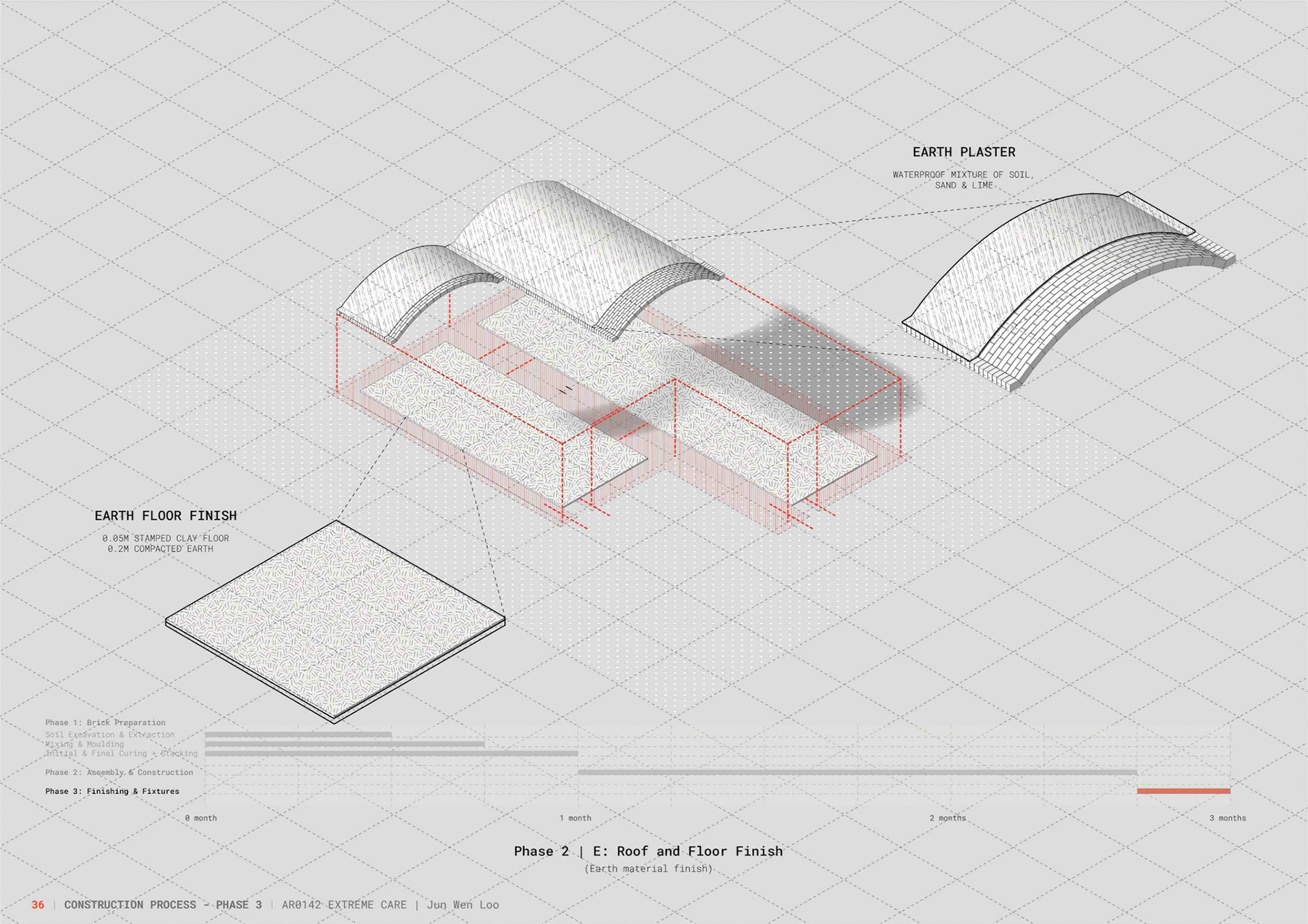Select Phase 2: Assembly & Construction label
Viewport: 1308px width, 924px height.
[x=119, y=772]
